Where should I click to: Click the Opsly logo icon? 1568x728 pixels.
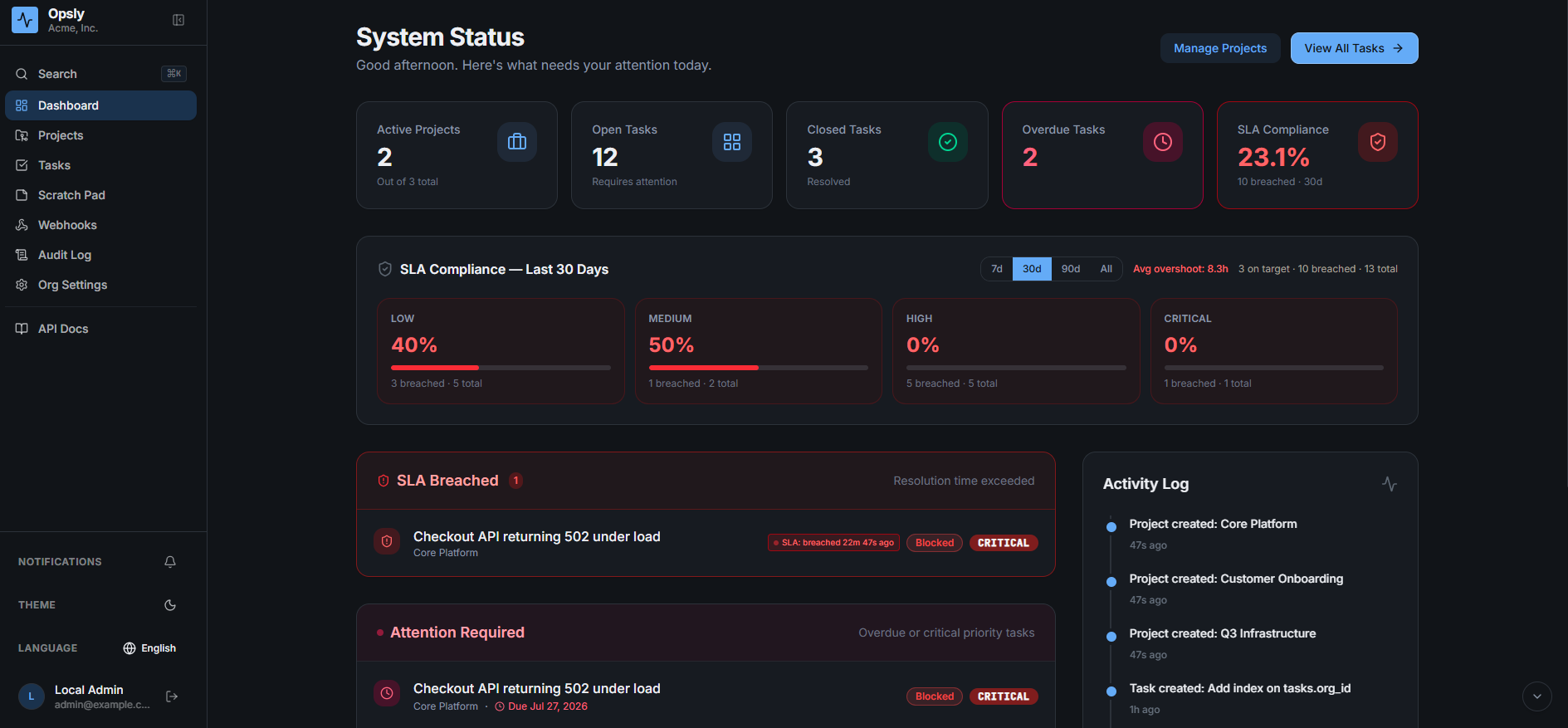[25, 20]
